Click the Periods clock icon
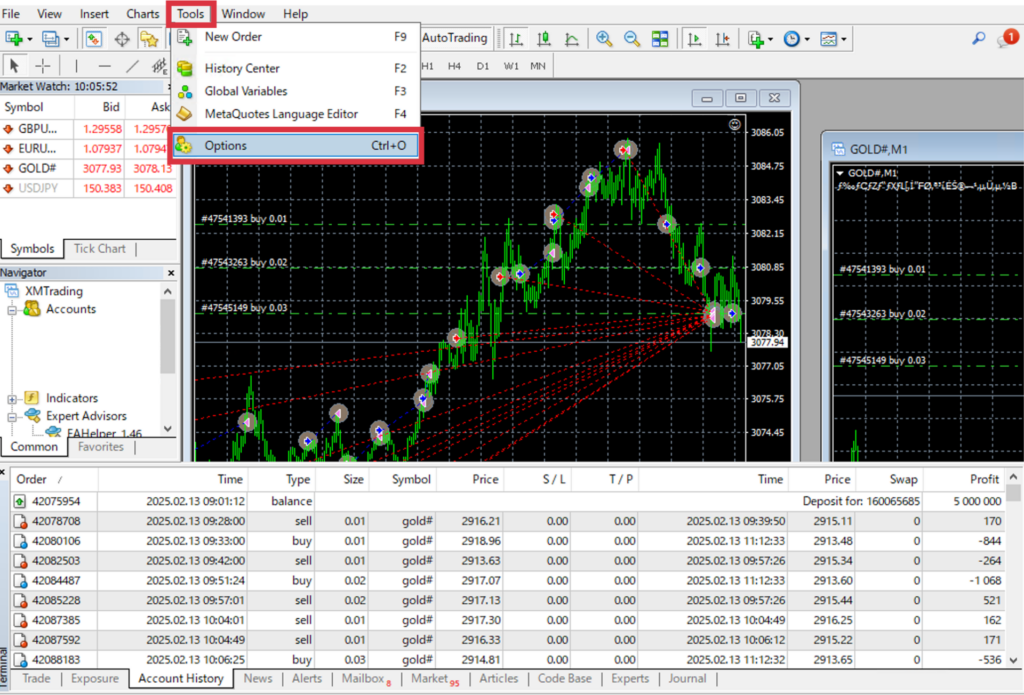Screen dimensions: 1024x695 (792, 39)
